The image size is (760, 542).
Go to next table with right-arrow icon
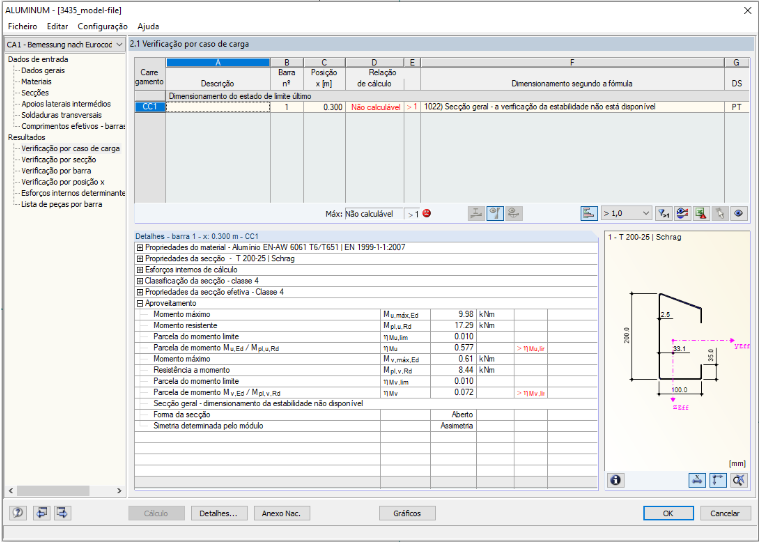(x=63, y=512)
